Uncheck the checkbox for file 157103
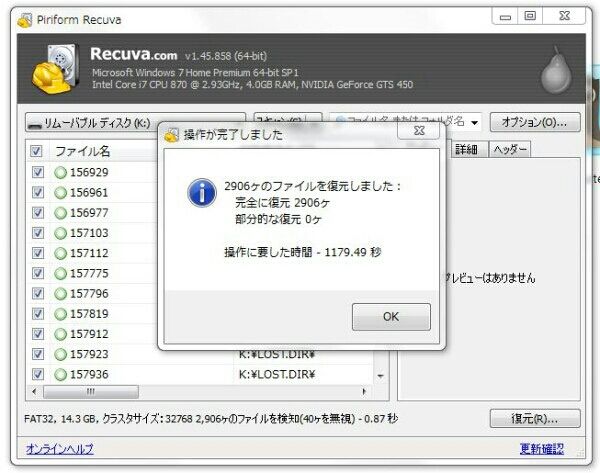600x473 pixels. point(38,233)
